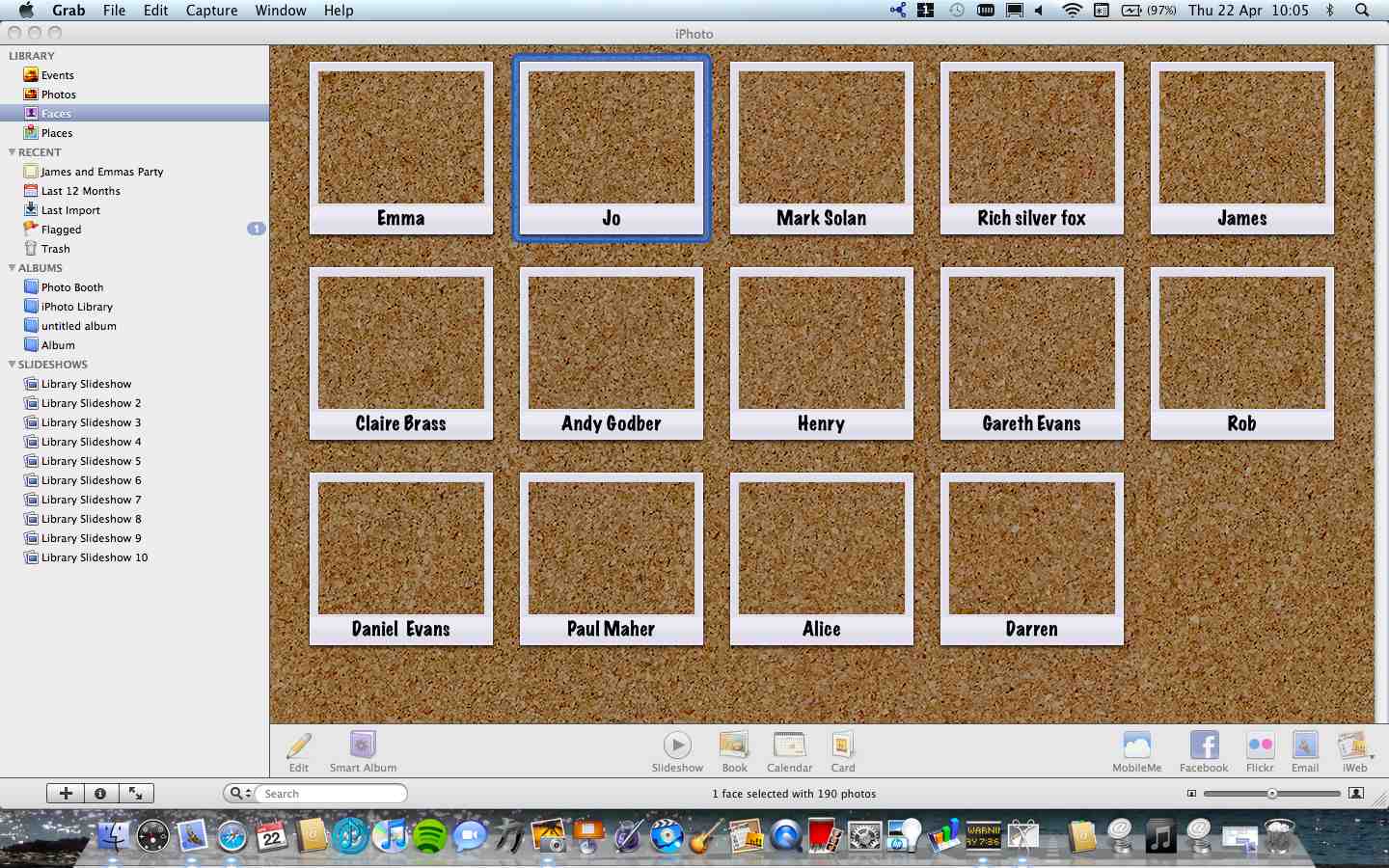Viewport: 1389px width, 868px height.
Task: Open the Calendar creation icon
Action: coord(789,745)
